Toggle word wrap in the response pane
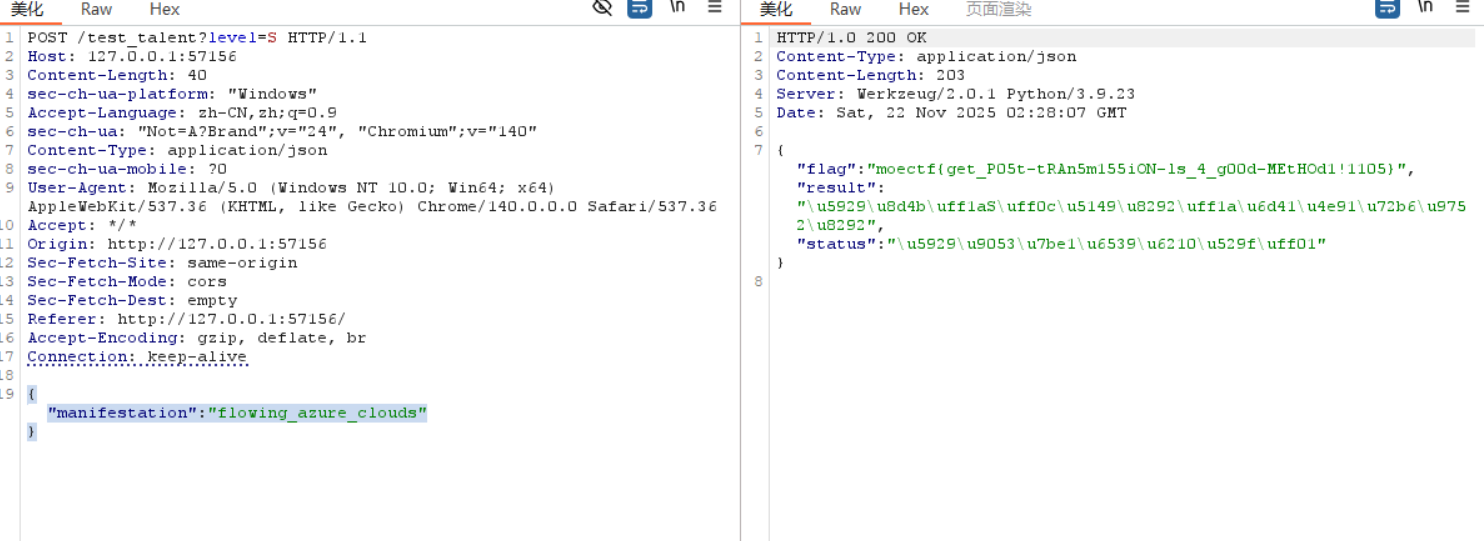The image size is (1484, 541). tap(1387, 8)
